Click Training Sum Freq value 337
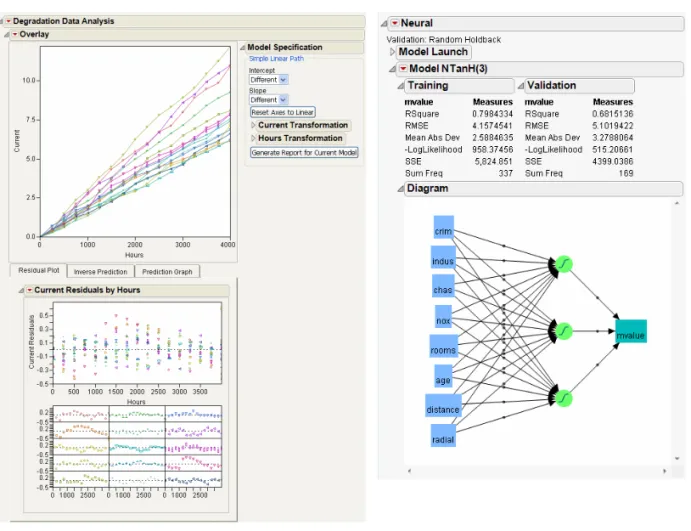 505,174
